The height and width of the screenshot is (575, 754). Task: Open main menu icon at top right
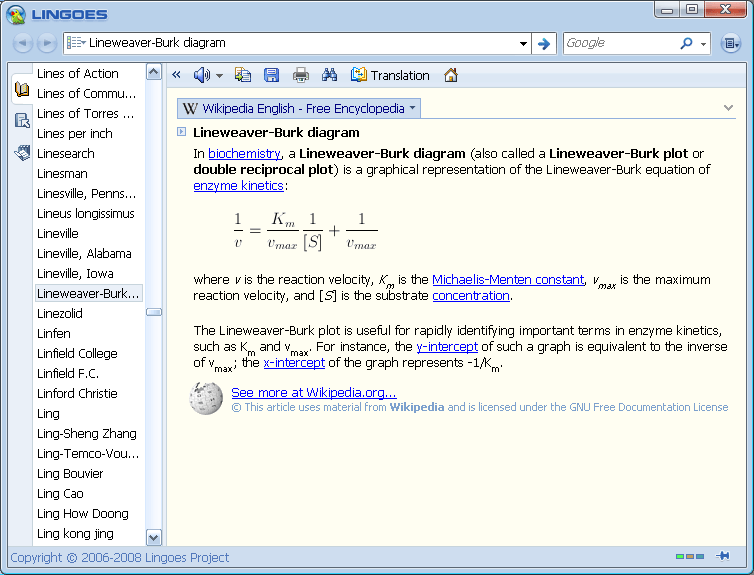[x=730, y=44]
